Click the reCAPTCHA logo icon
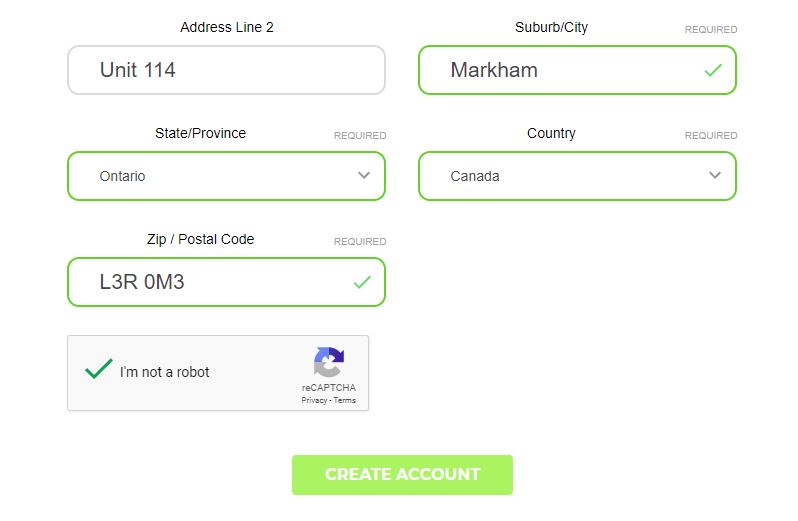The image size is (798, 521). click(328, 362)
